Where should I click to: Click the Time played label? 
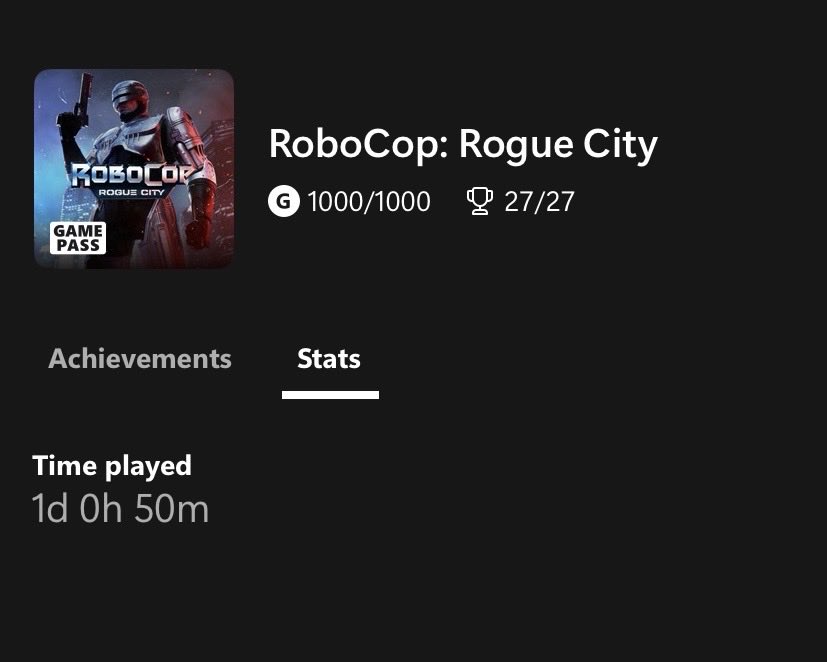click(112, 465)
